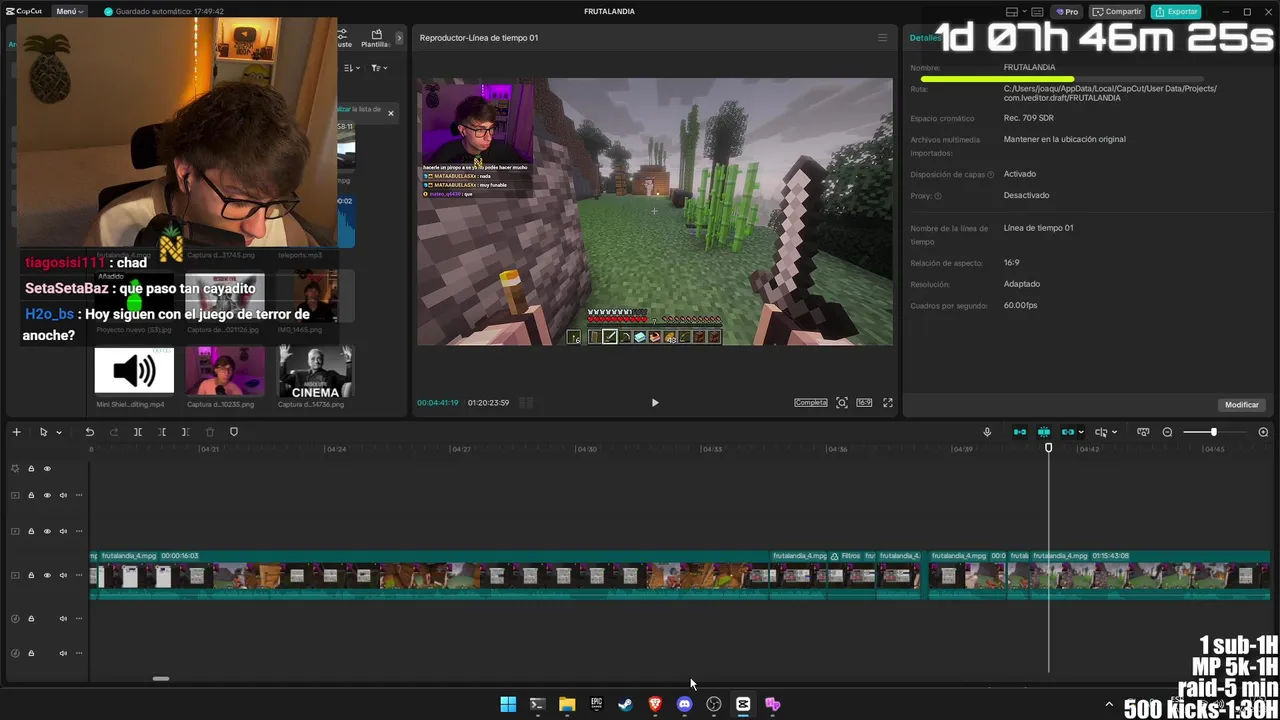Click the playhead marker on the ruler
Image resolution: width=1280 pixels, height=720 pixels.
pos(1049,448)
